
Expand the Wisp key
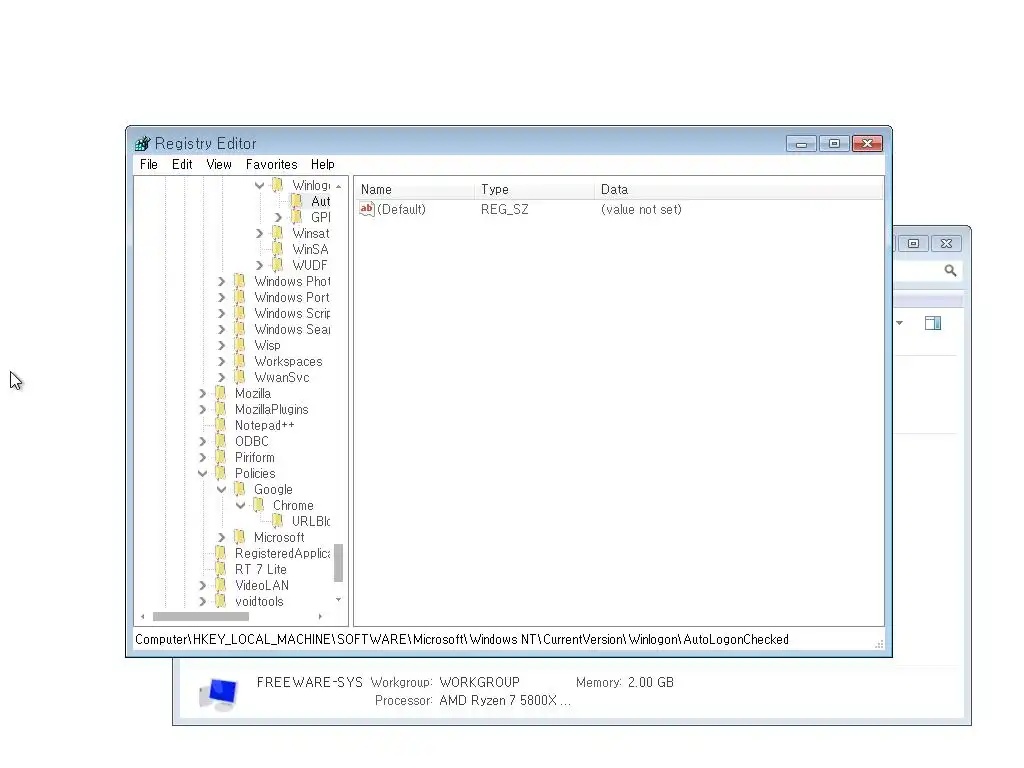coord(221,345)
